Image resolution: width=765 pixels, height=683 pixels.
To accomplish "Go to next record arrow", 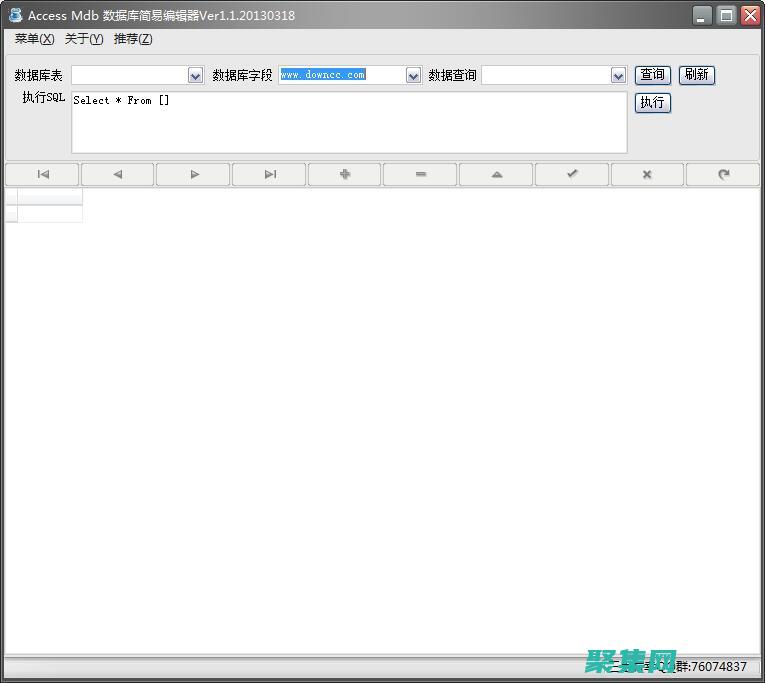I will tap(194, 174).
